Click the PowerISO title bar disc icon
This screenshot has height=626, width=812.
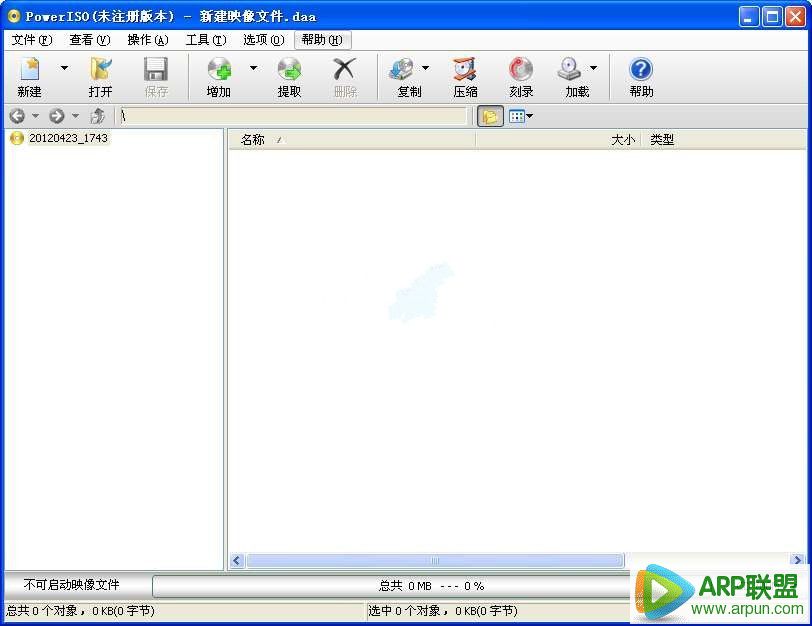coord(14,17)
